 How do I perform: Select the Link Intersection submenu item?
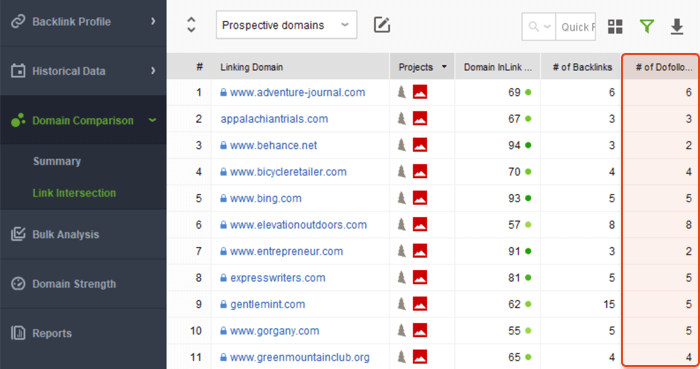coord(74,193)
